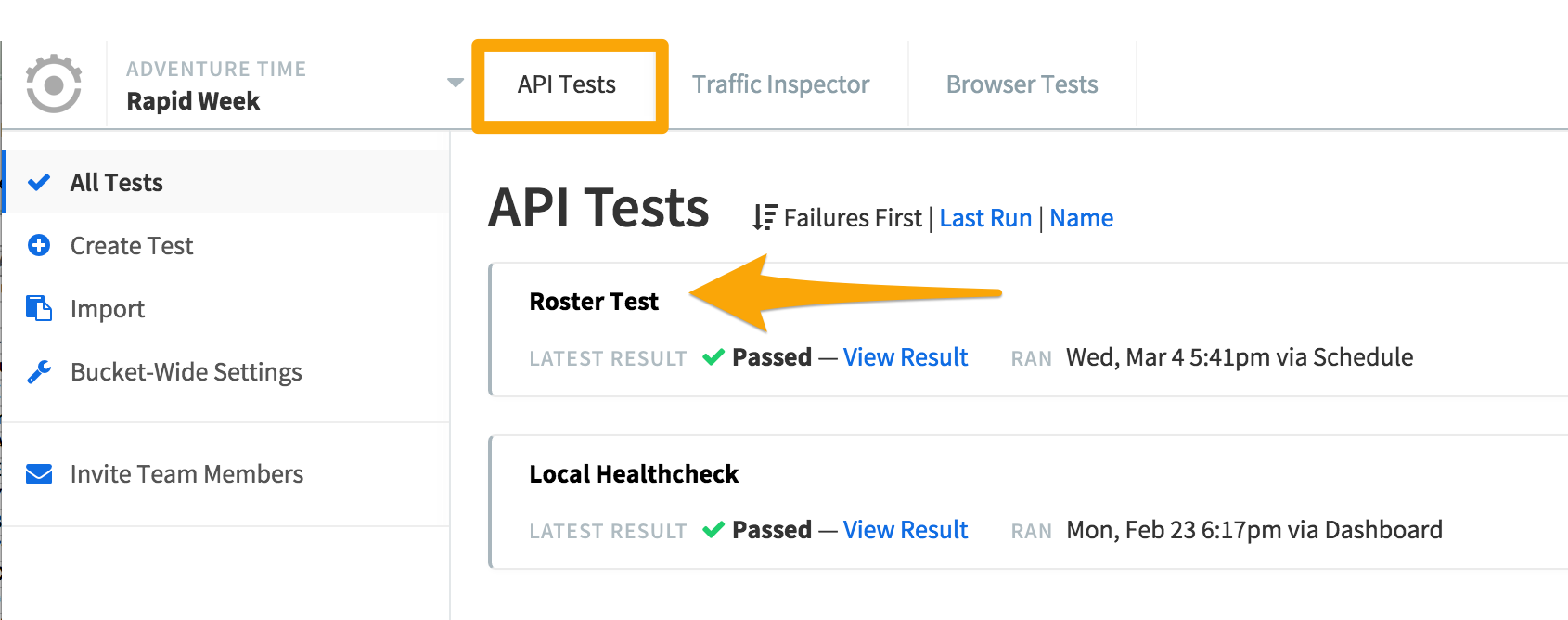
Task: Click the Roster Test green passed checkmark
Action: point(713,357)
